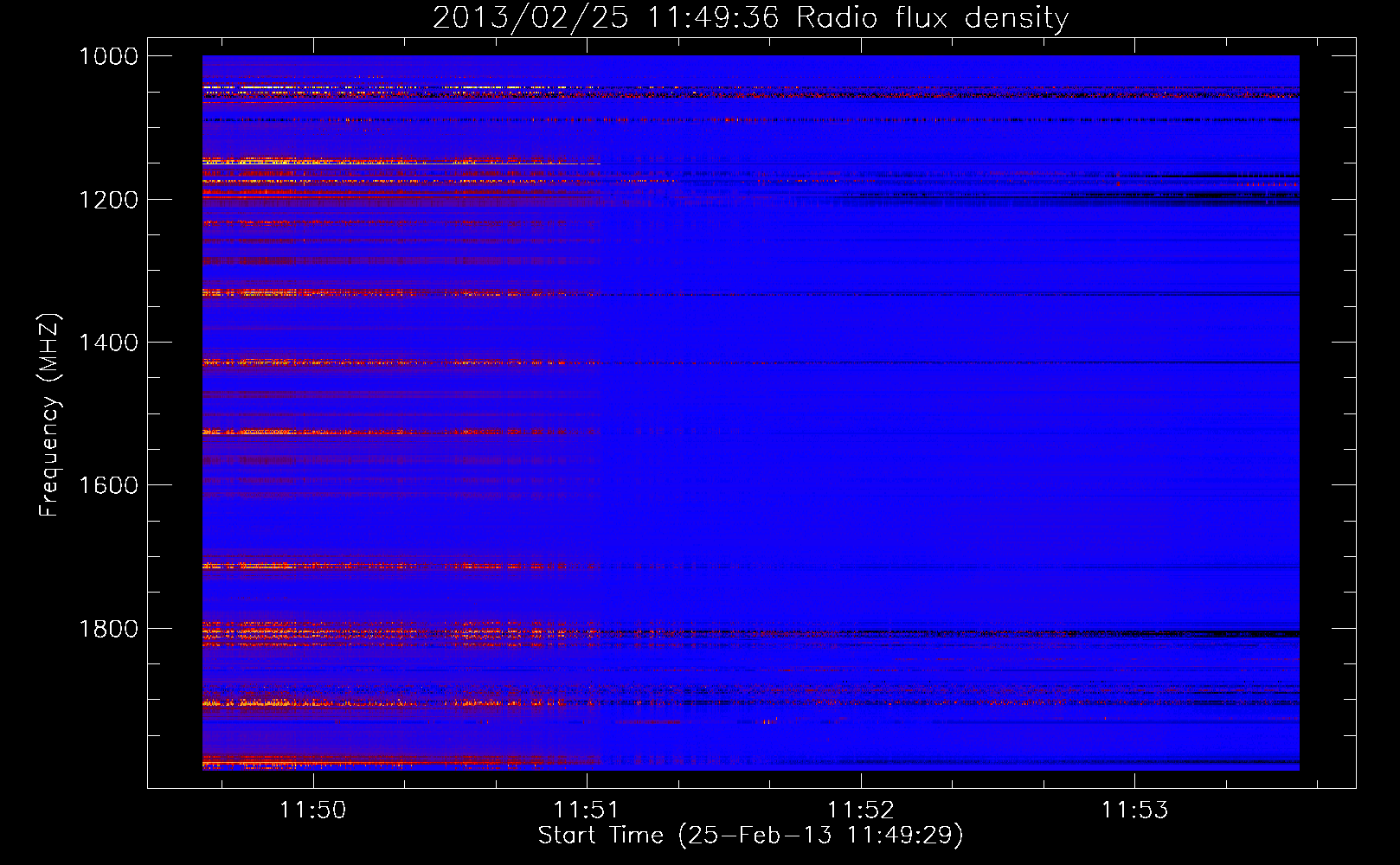The width and height of the screenshot is (1400, 865).
Task: Click the '1000' frequency axis label
Action: coord(108,56)
